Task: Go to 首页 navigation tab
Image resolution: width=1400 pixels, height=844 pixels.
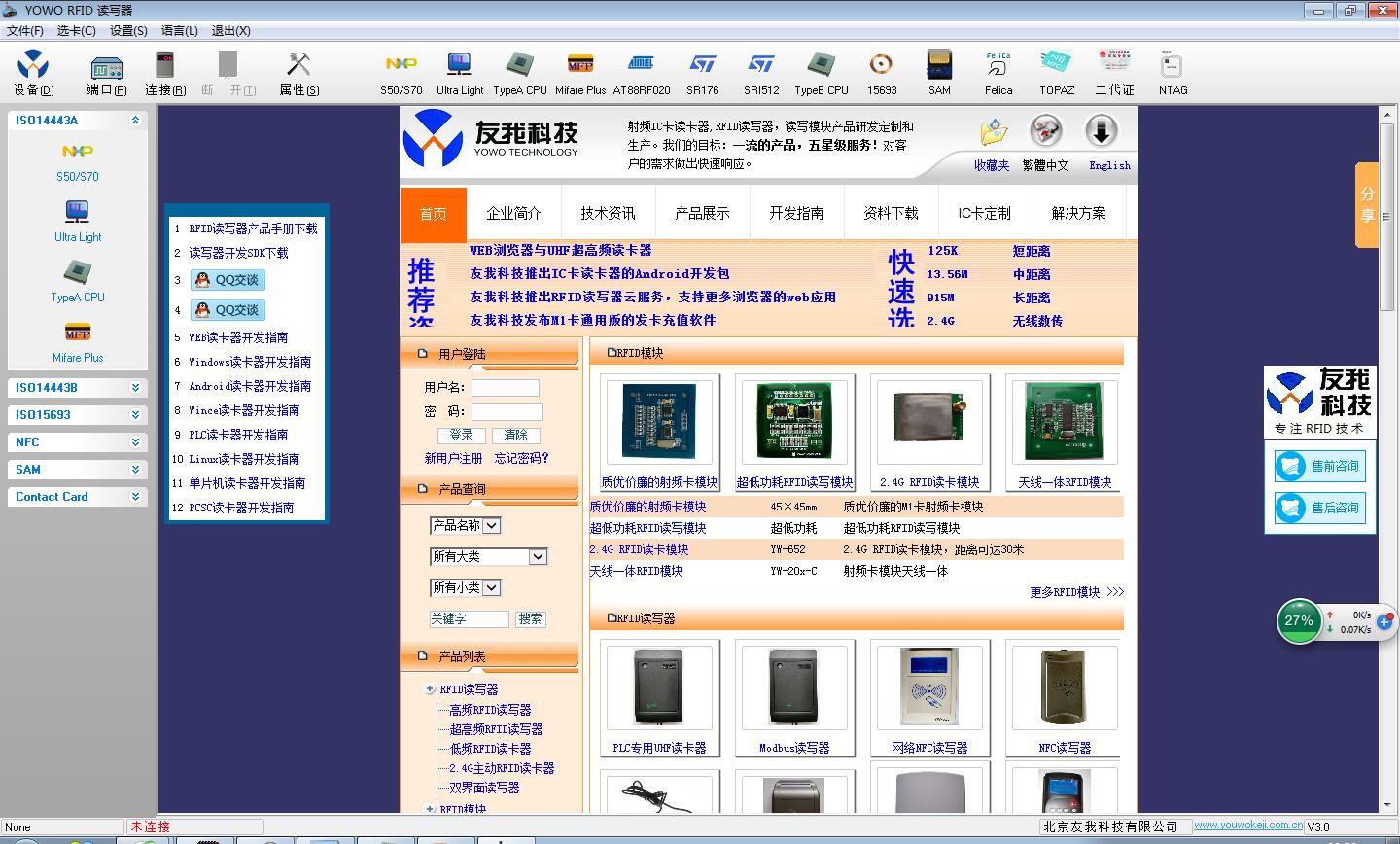Action: (434, 214)
